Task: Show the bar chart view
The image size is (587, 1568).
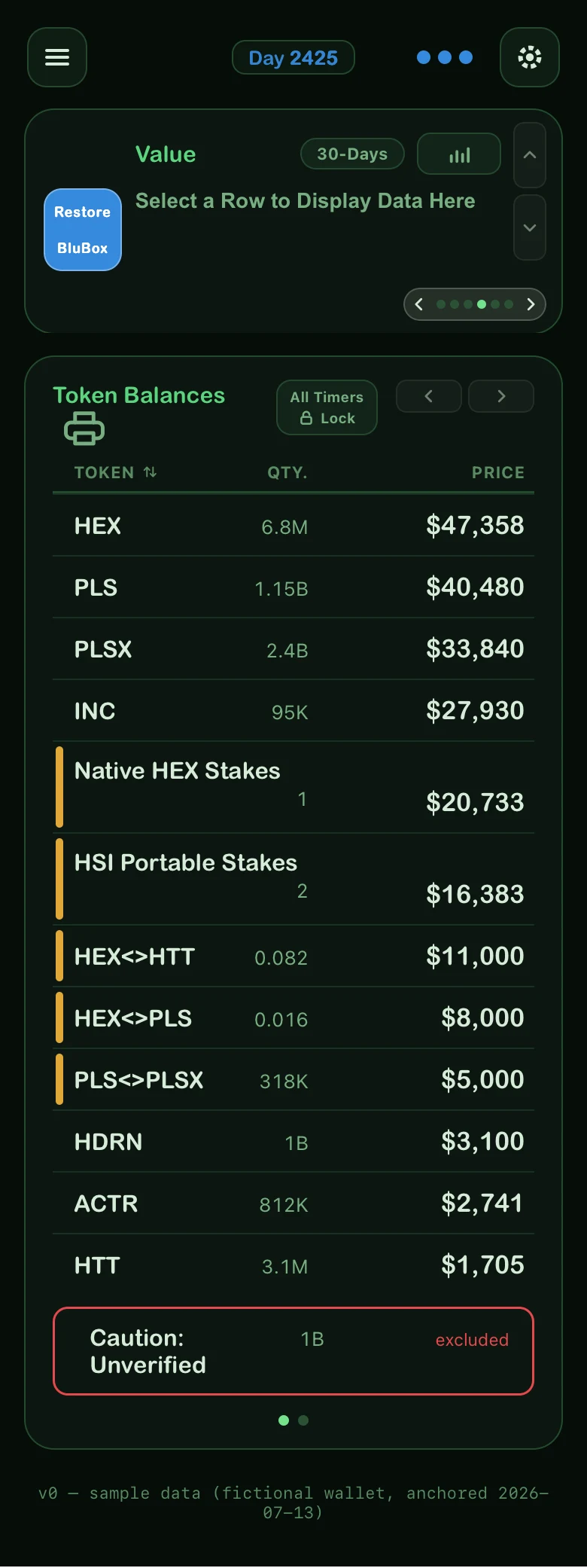Action: point(459,154)
